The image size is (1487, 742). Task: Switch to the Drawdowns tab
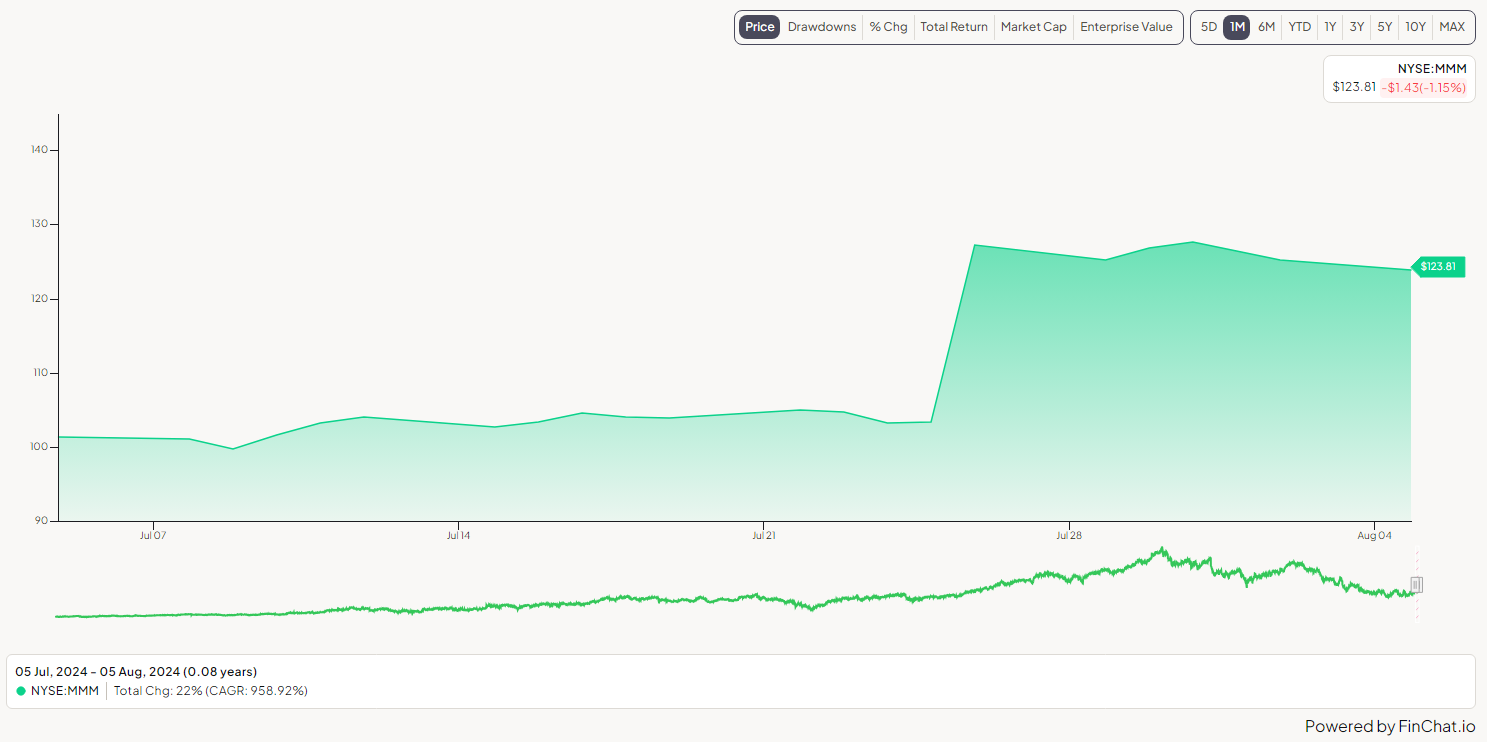(x=822, y=27)
